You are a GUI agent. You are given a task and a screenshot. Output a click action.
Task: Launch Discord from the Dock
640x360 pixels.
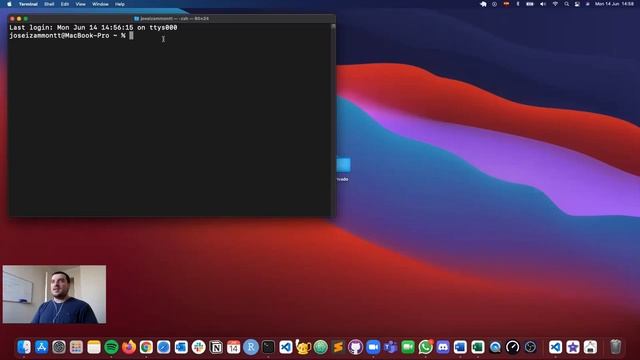pos(443,347)
